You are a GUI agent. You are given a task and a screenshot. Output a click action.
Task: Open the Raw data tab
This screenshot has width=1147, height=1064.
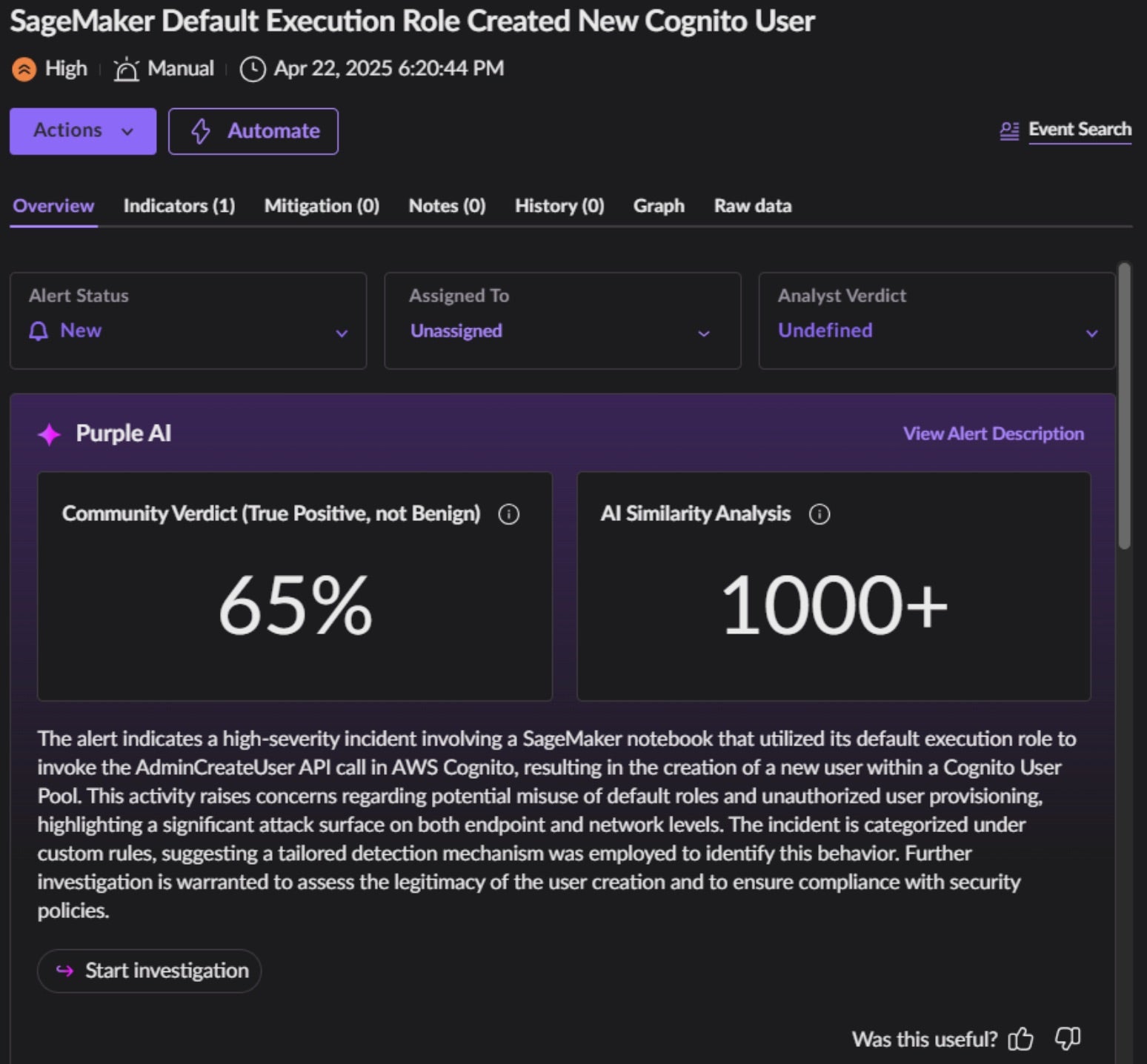click(753, 206)
